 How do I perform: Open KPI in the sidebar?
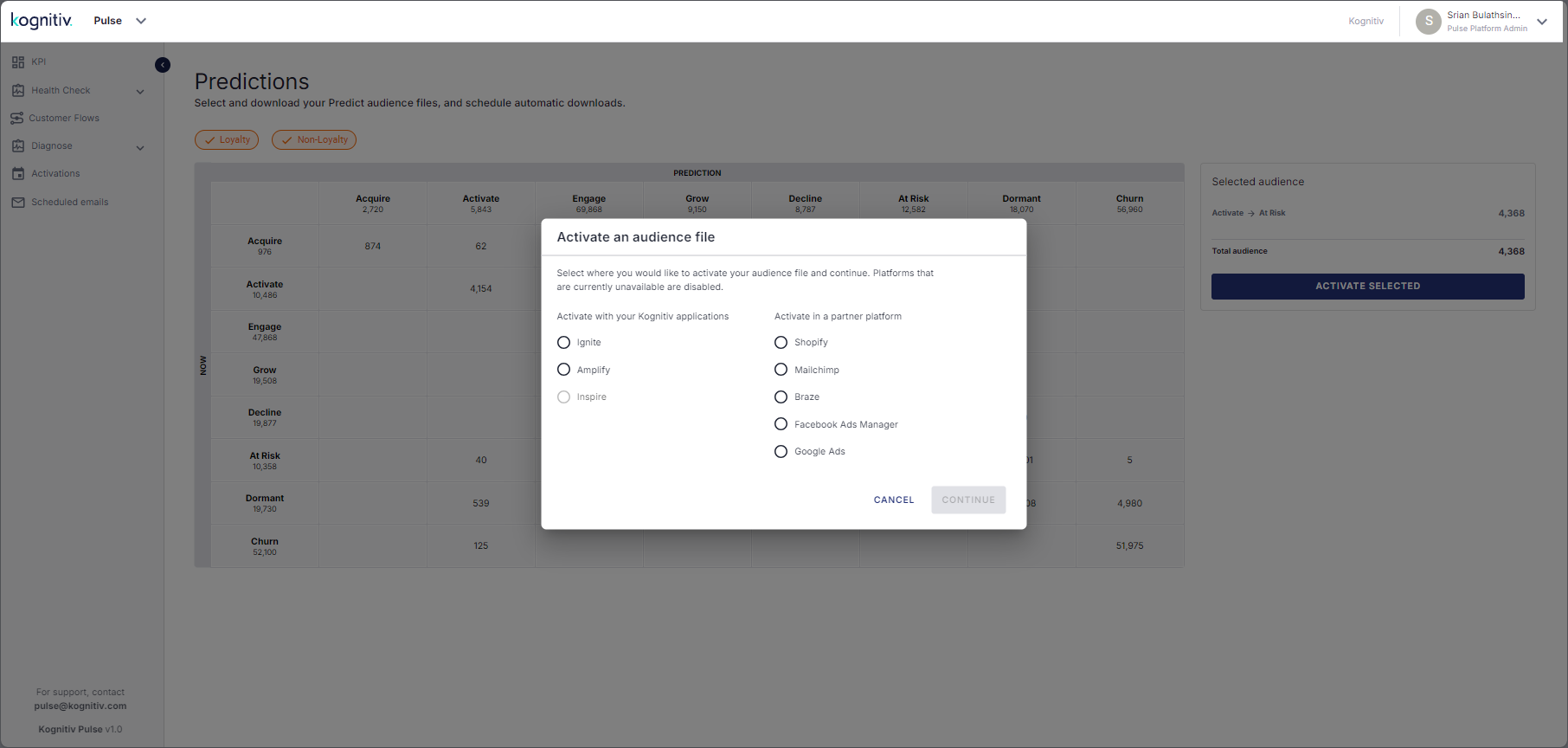click(39, 62)
